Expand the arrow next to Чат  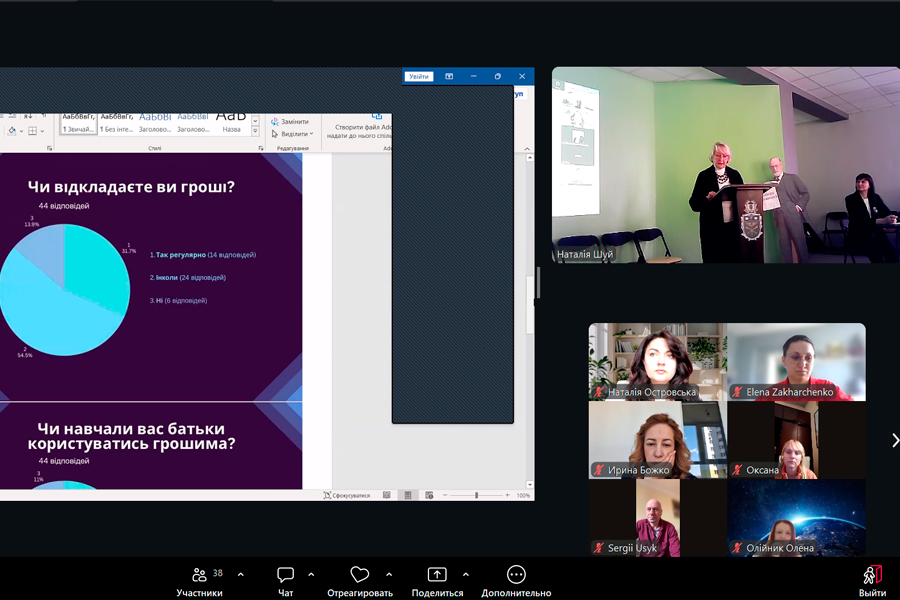(311, 575)
